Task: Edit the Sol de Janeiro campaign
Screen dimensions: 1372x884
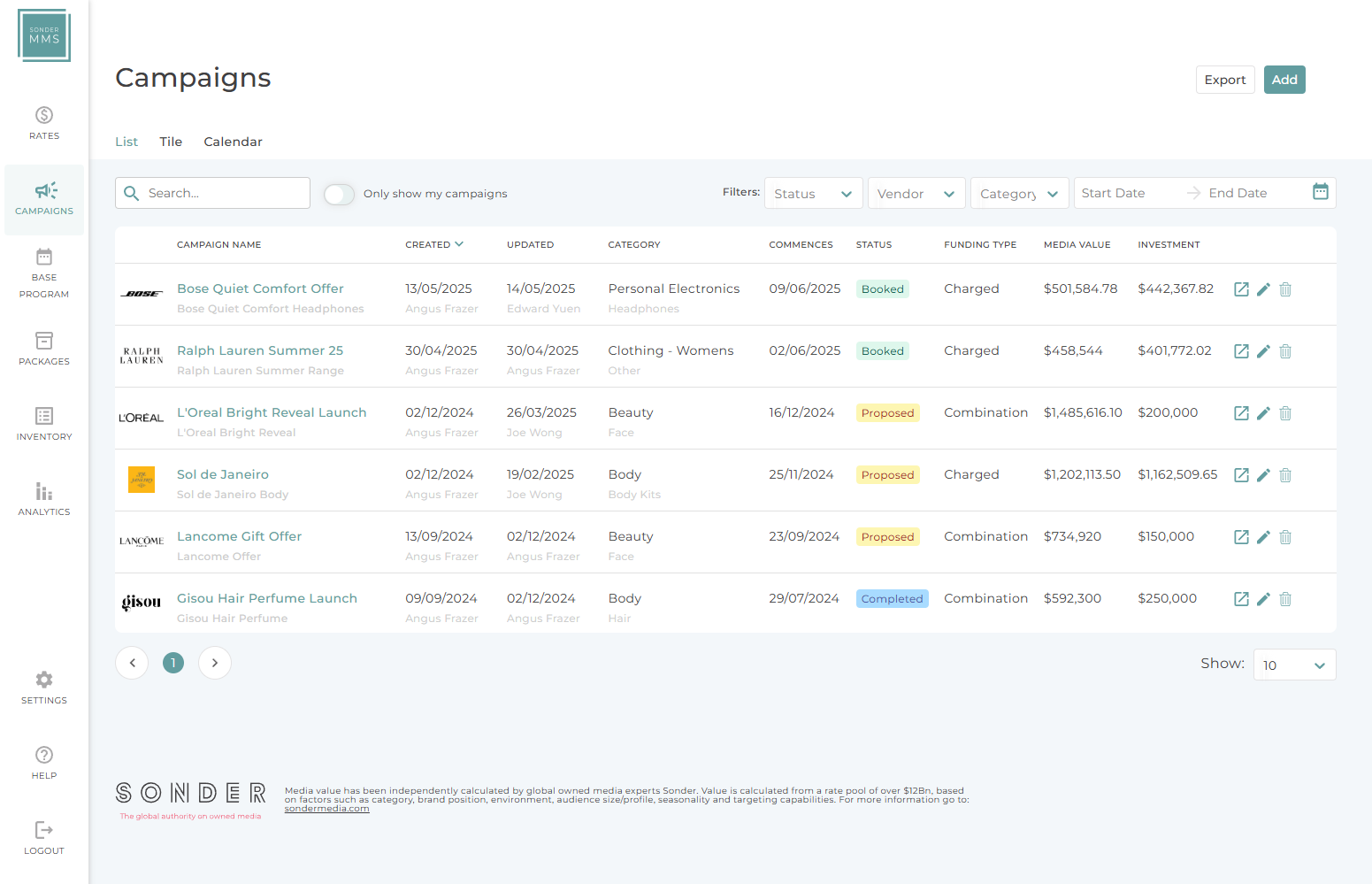Action: pos(1263,475)
